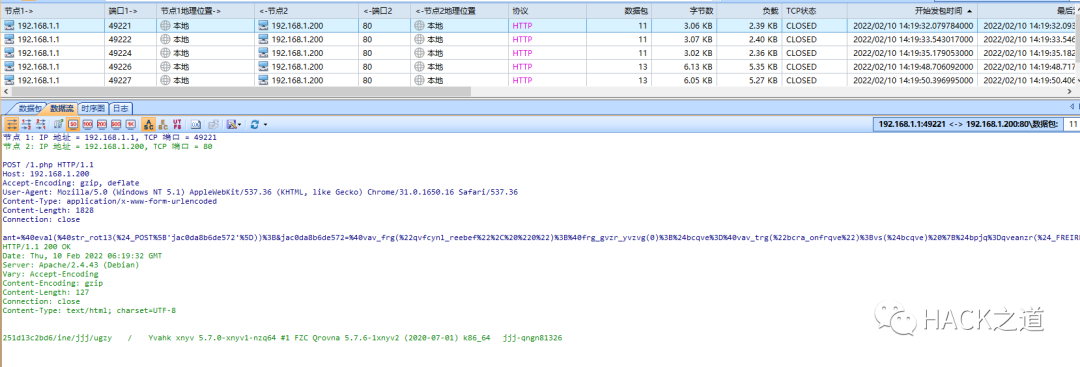Select the 500 display limit icon
Image resolution: width=1080 pixels, height=367 pixels.
tap(116, 124)
